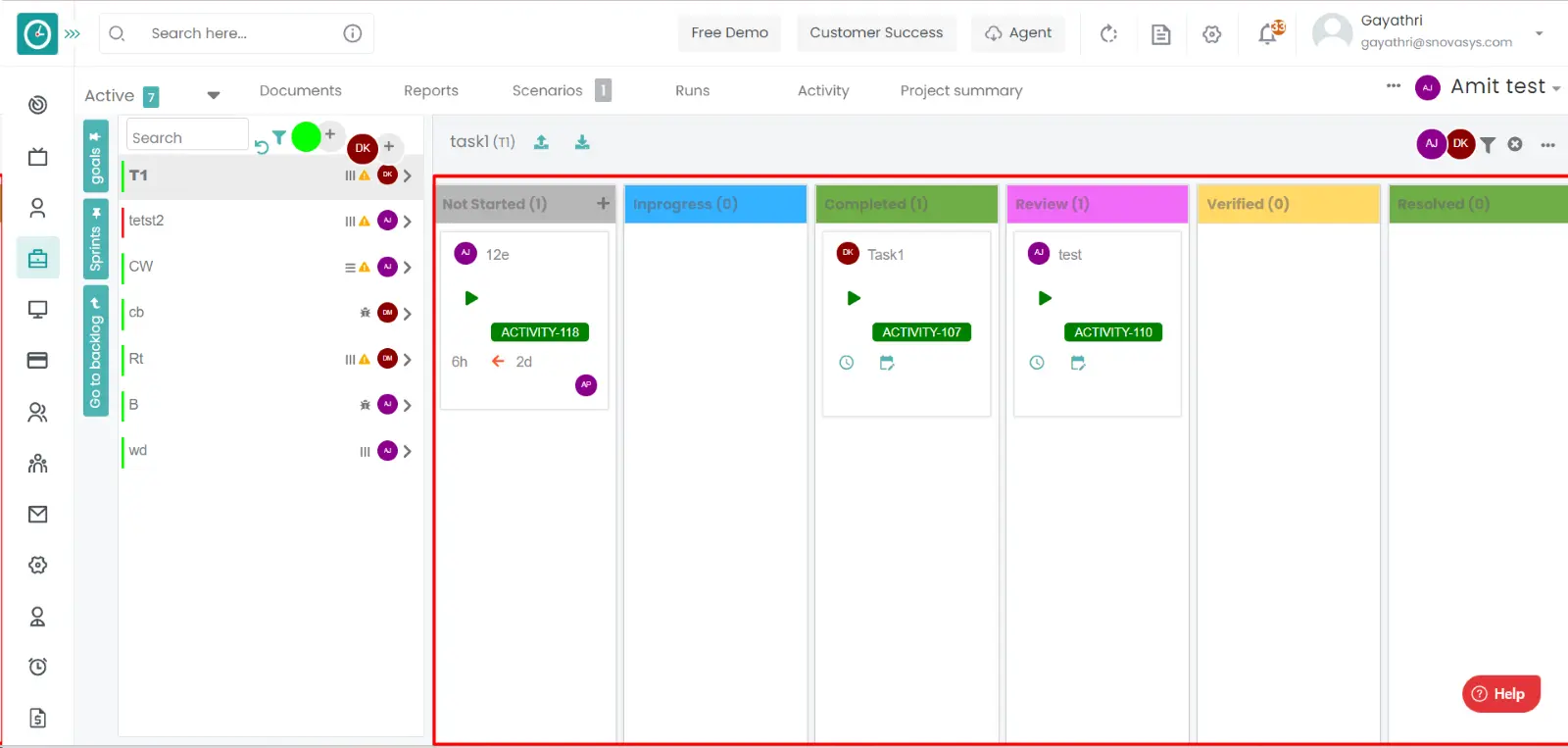The width and height of the screenshot is (1568, 748).
Task: Click the green circle color indicator
Action: pos(307,137)
